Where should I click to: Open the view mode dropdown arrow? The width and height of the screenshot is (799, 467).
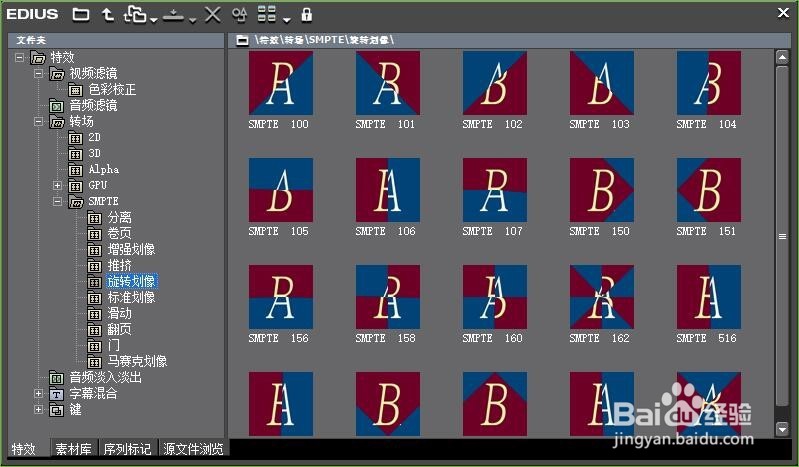click(x=286, y=20)
